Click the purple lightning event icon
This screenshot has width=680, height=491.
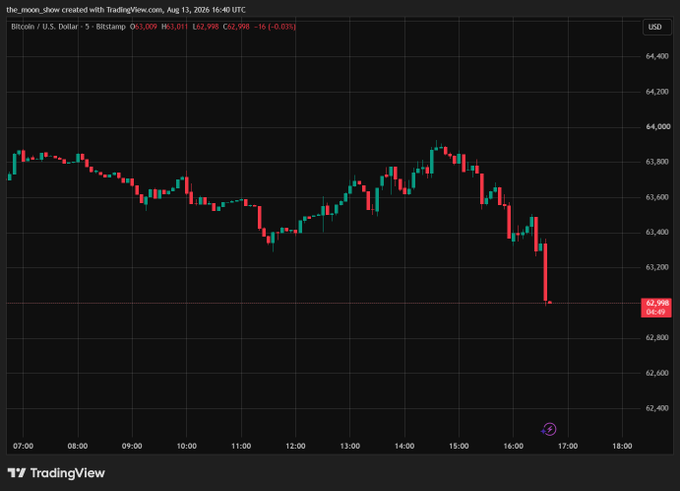click(x=549, y=429)
